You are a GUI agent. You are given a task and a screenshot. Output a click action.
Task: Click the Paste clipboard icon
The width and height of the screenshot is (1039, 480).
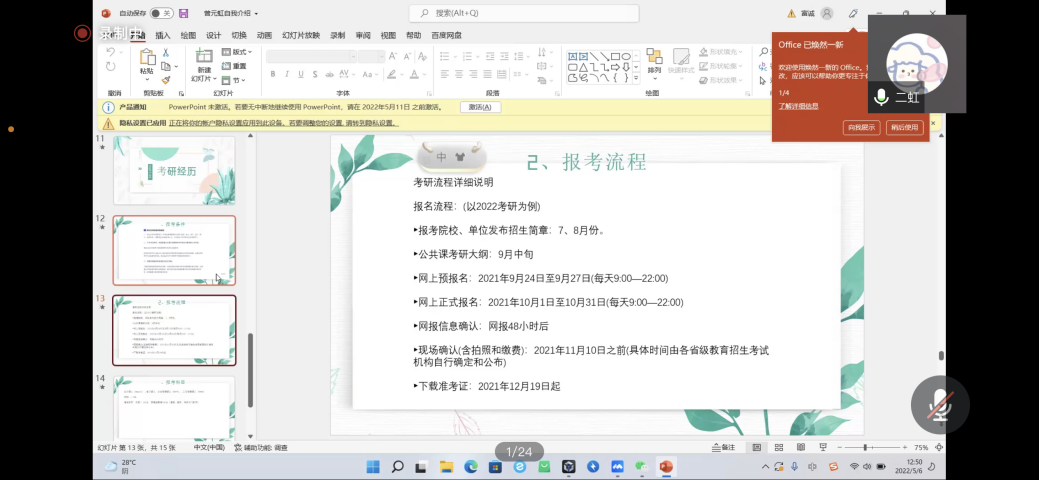[147, 60]
